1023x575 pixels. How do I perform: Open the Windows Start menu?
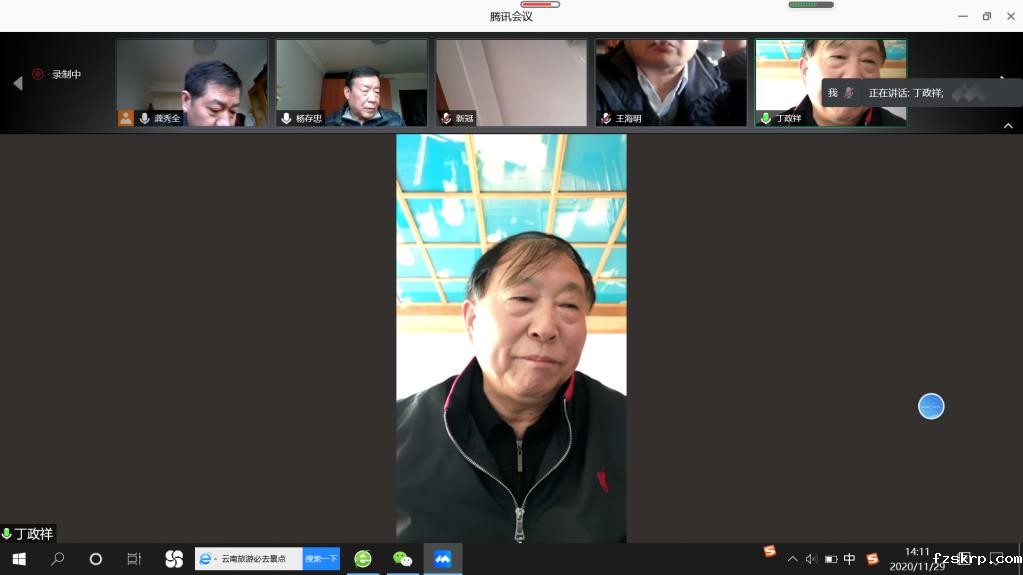pos(18,559)
